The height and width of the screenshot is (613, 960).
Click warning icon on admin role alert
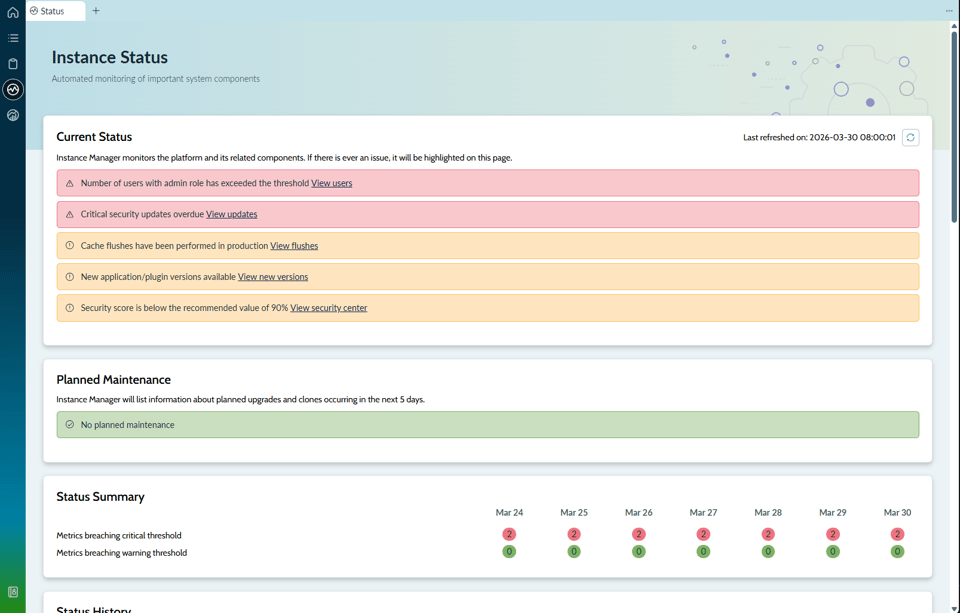coord(69,183)
